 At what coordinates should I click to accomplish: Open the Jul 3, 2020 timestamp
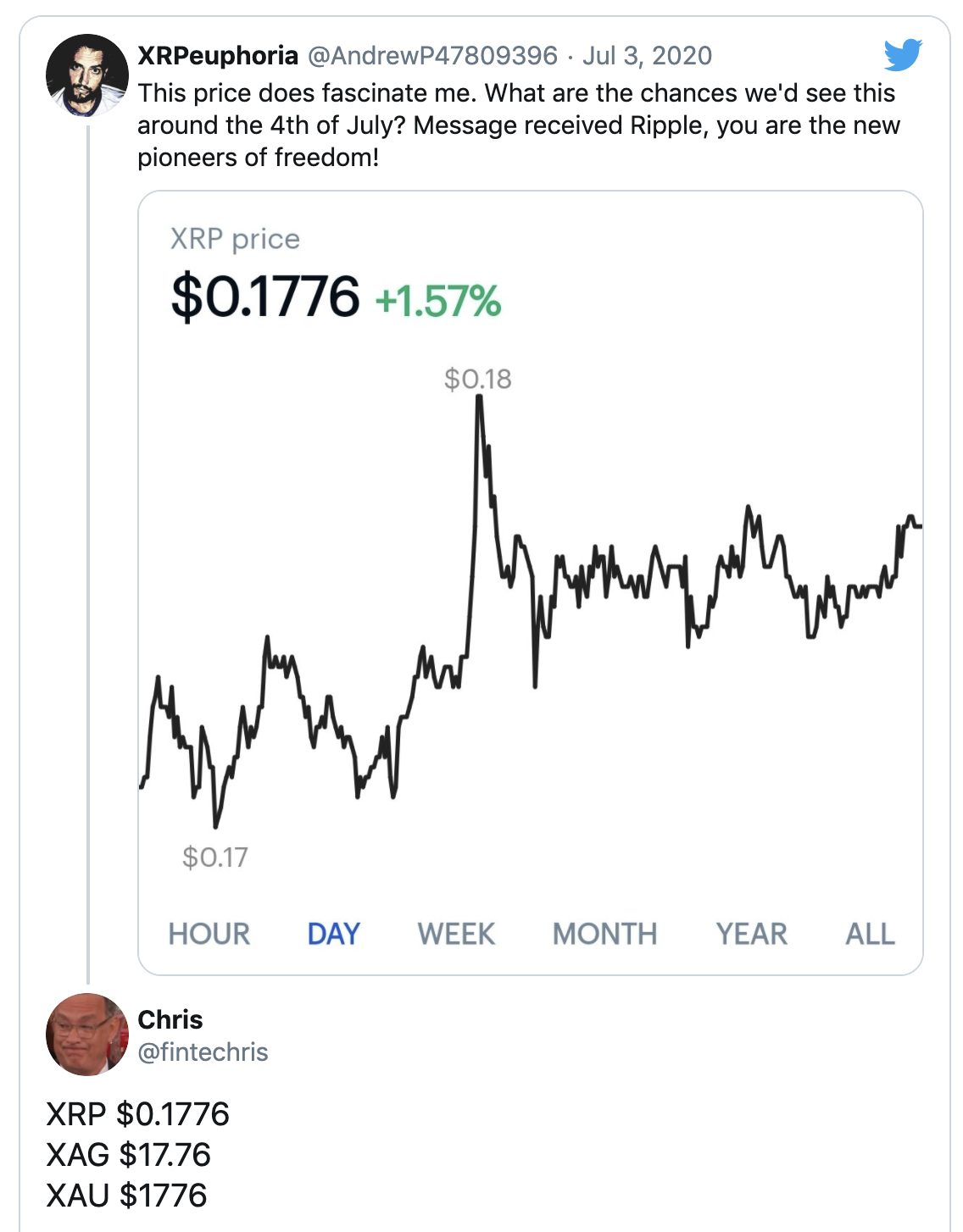pos(647,56)
